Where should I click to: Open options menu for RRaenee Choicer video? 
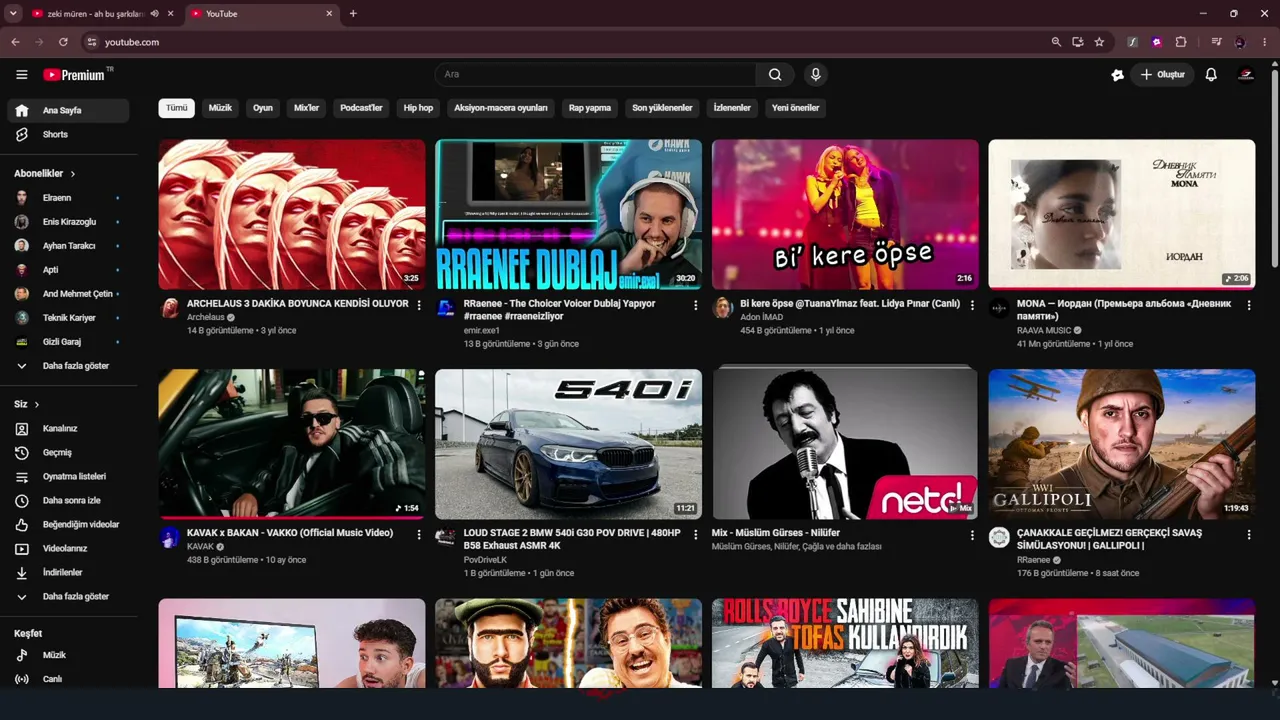[696, 304]
